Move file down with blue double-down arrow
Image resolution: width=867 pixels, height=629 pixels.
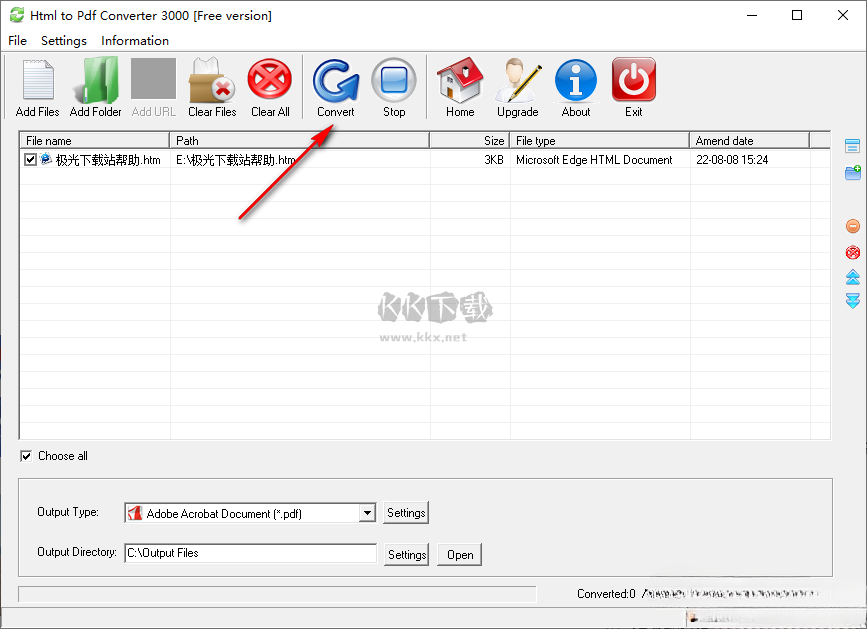point(853,300)
